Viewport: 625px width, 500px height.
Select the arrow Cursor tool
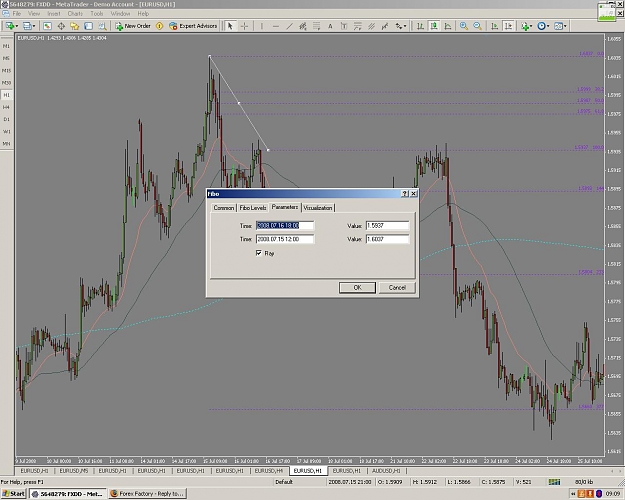(230, 26)
